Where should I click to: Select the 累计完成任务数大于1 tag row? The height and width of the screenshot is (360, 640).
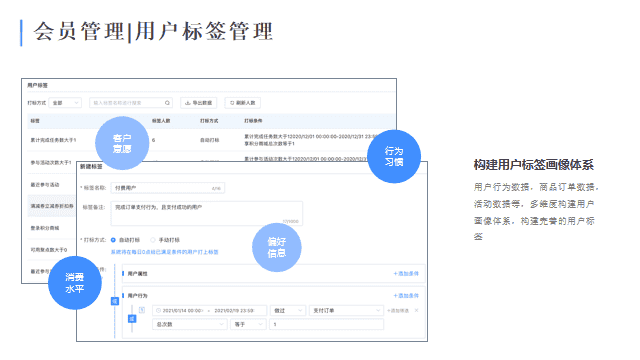tap(53, 140)
